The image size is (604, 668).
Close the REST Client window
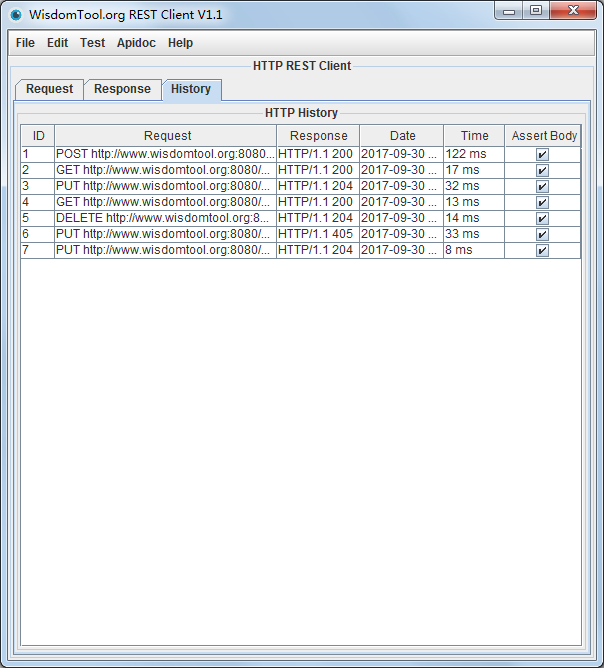coord(573,11)
